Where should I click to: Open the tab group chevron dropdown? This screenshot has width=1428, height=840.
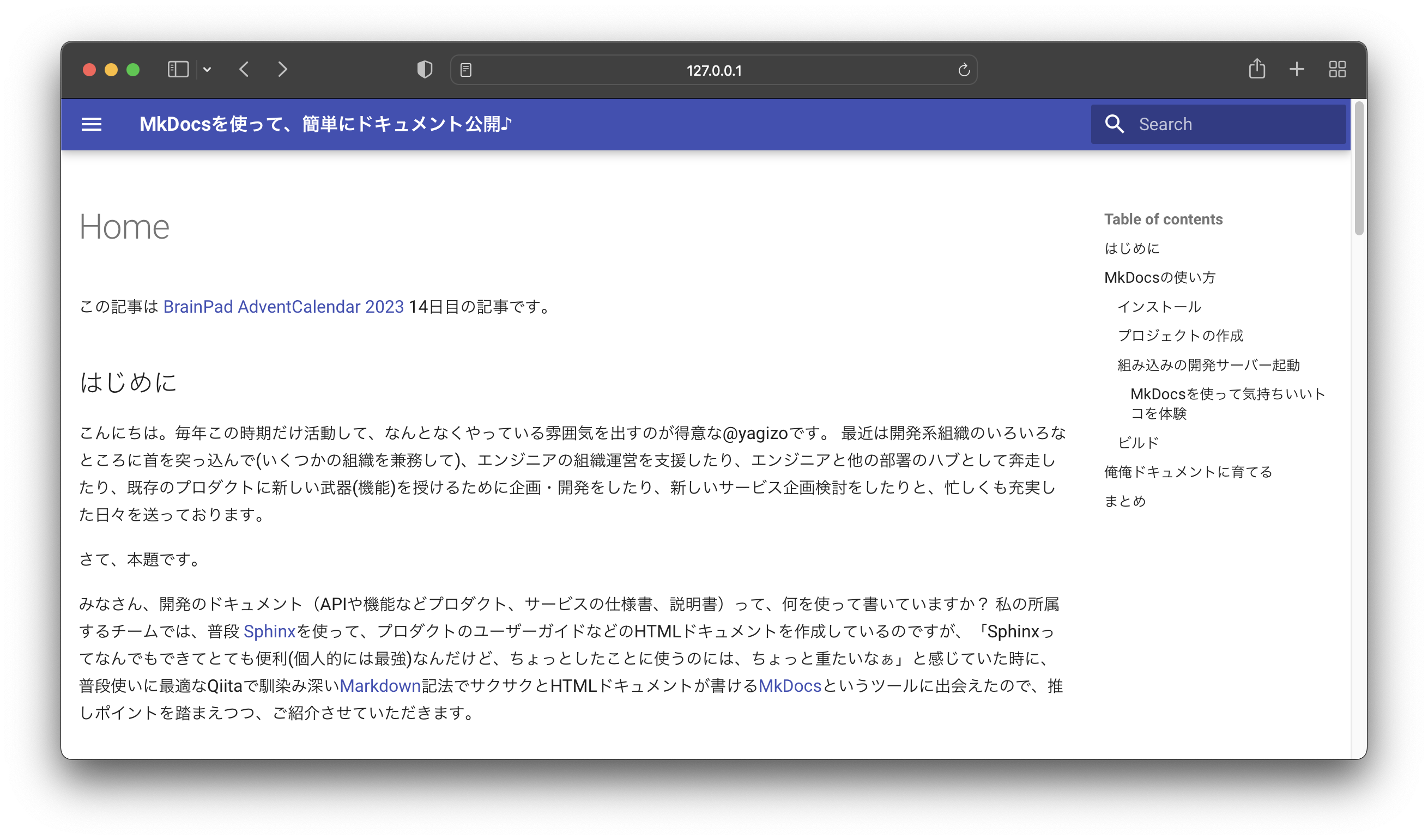pyautogui.click(x=208, y=70)
